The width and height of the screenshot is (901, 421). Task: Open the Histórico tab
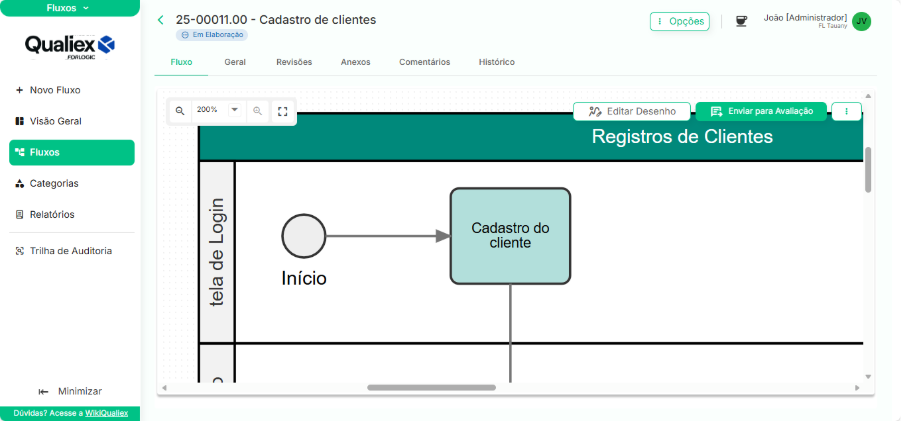click(x=496, y=62)
